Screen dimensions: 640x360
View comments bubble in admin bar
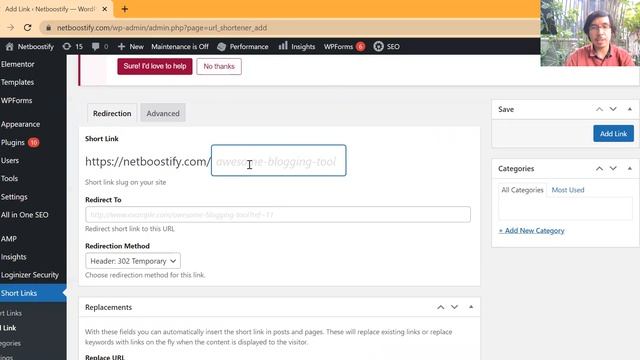100,47
